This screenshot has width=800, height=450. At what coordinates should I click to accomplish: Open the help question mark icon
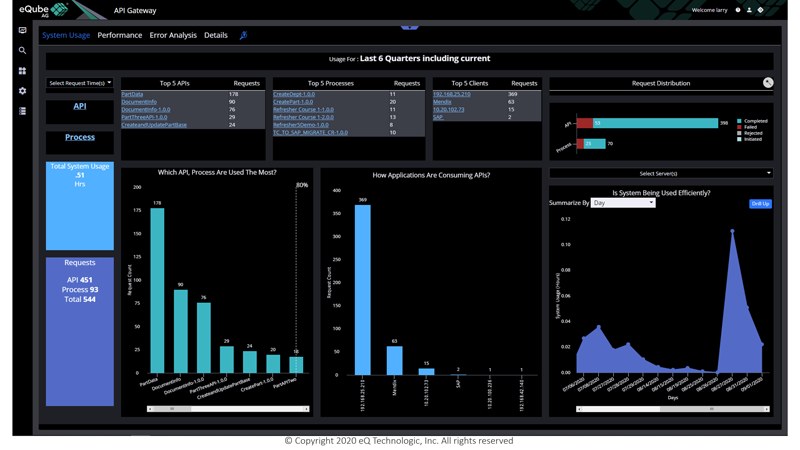click(x=738, y=10)
